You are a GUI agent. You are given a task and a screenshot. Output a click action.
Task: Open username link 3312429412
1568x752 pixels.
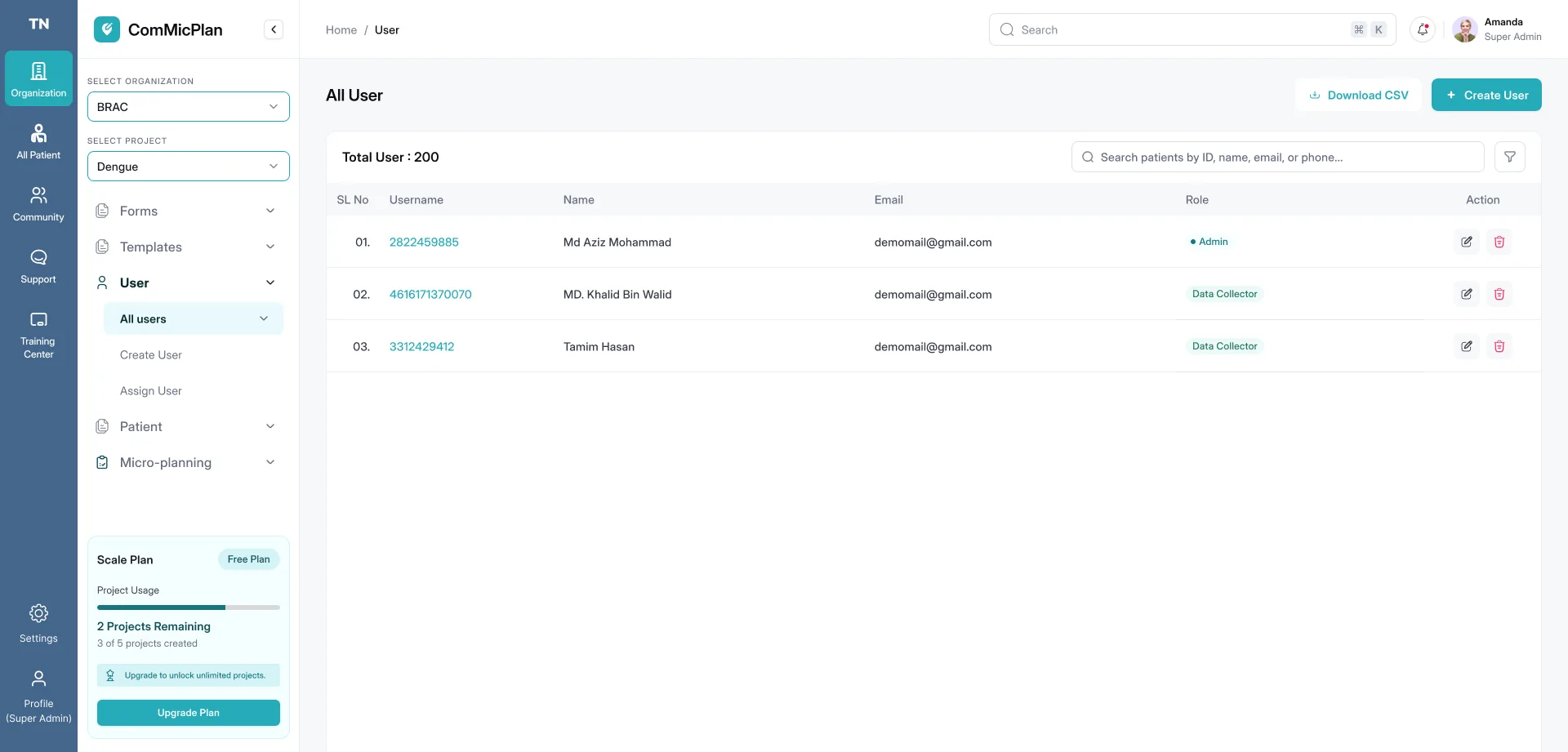click(421, 346)
